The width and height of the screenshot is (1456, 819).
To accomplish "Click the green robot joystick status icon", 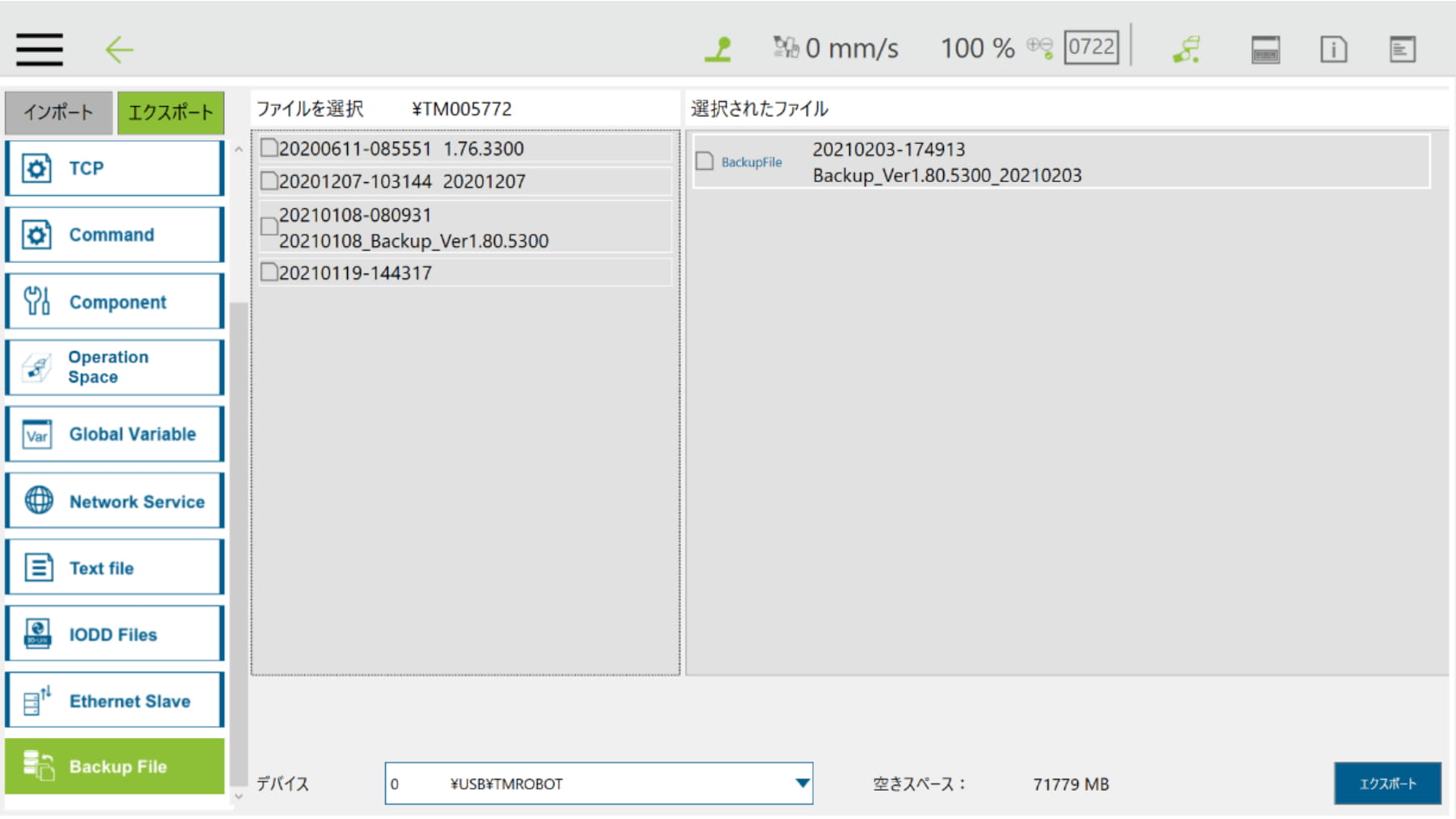I will 718,49.
